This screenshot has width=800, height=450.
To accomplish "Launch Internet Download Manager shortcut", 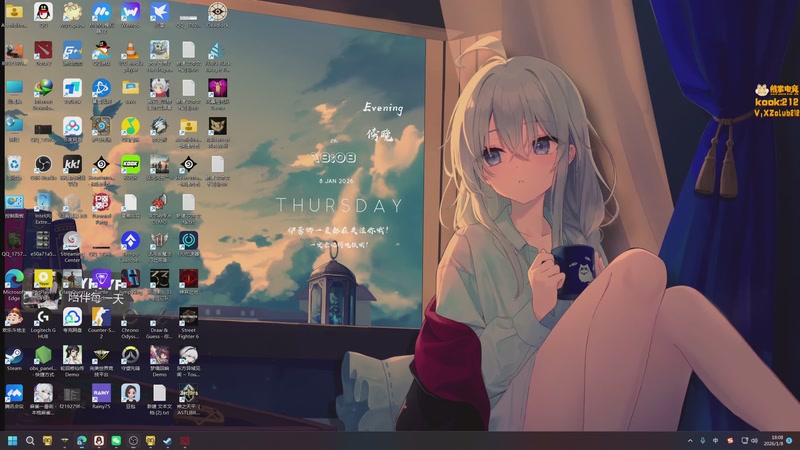I will pyautogui.click(x=43, y=88).
